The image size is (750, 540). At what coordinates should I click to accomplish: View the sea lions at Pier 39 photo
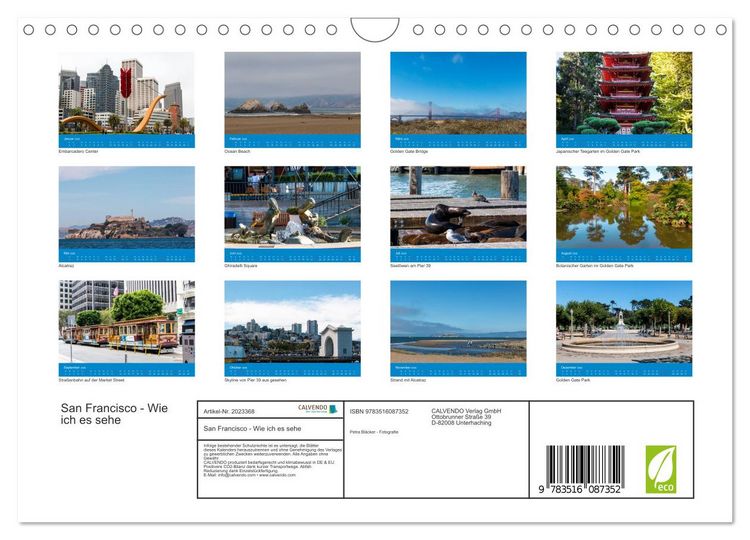[x=458, y=207]
